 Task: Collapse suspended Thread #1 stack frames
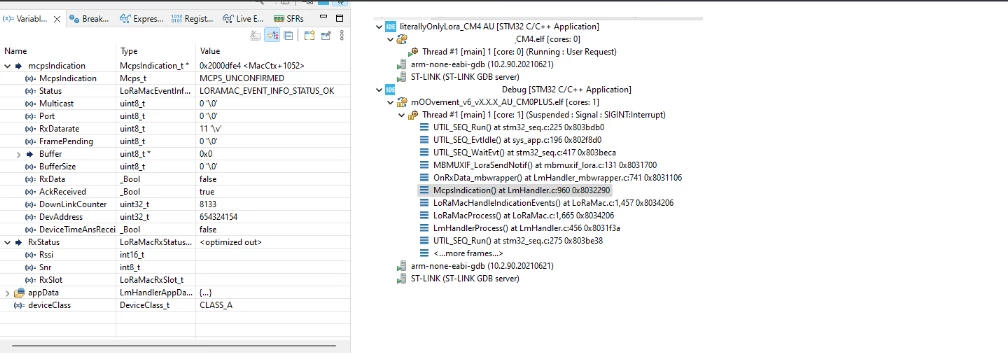402,115
